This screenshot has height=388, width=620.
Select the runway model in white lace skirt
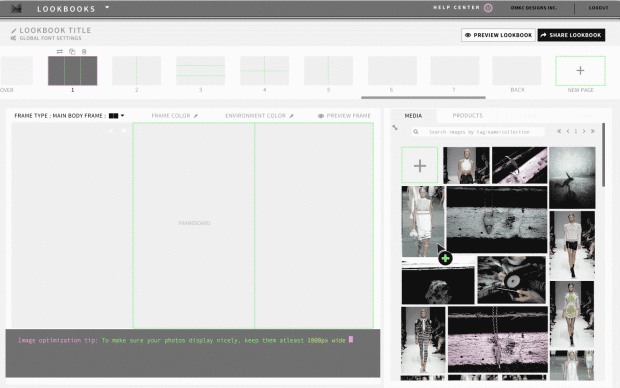pos(423,221)
